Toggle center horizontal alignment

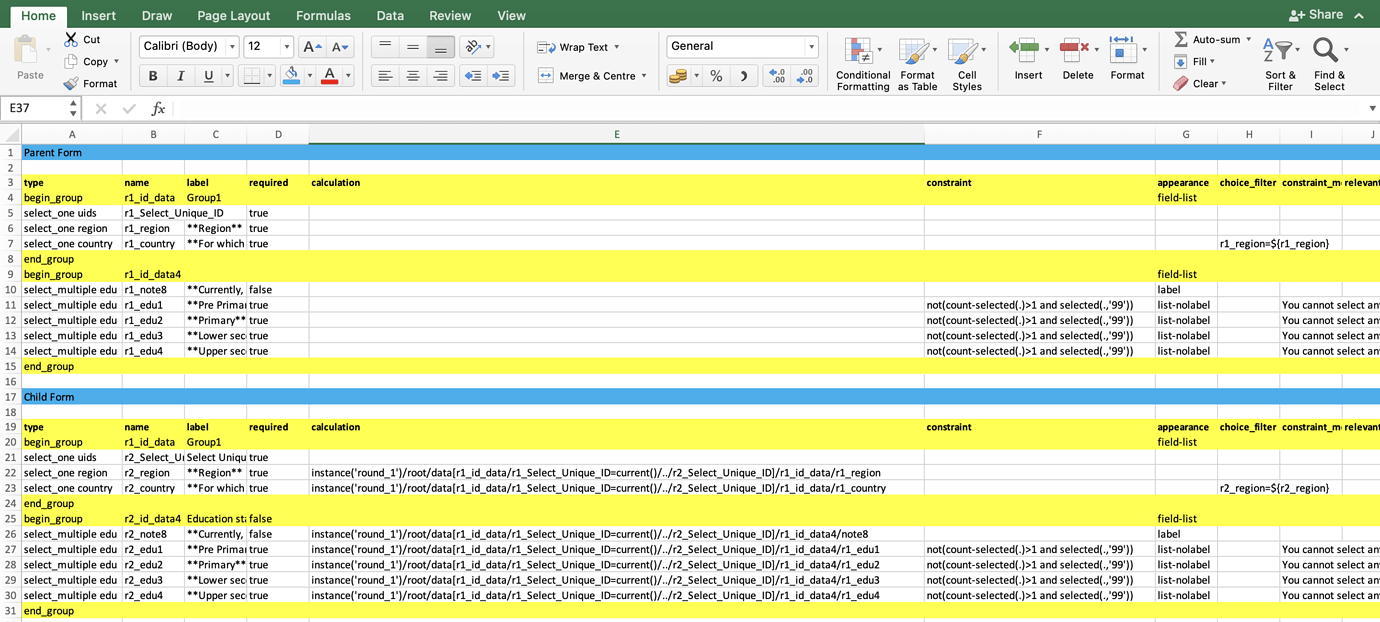pyautogui.click(x=412, y=76)
